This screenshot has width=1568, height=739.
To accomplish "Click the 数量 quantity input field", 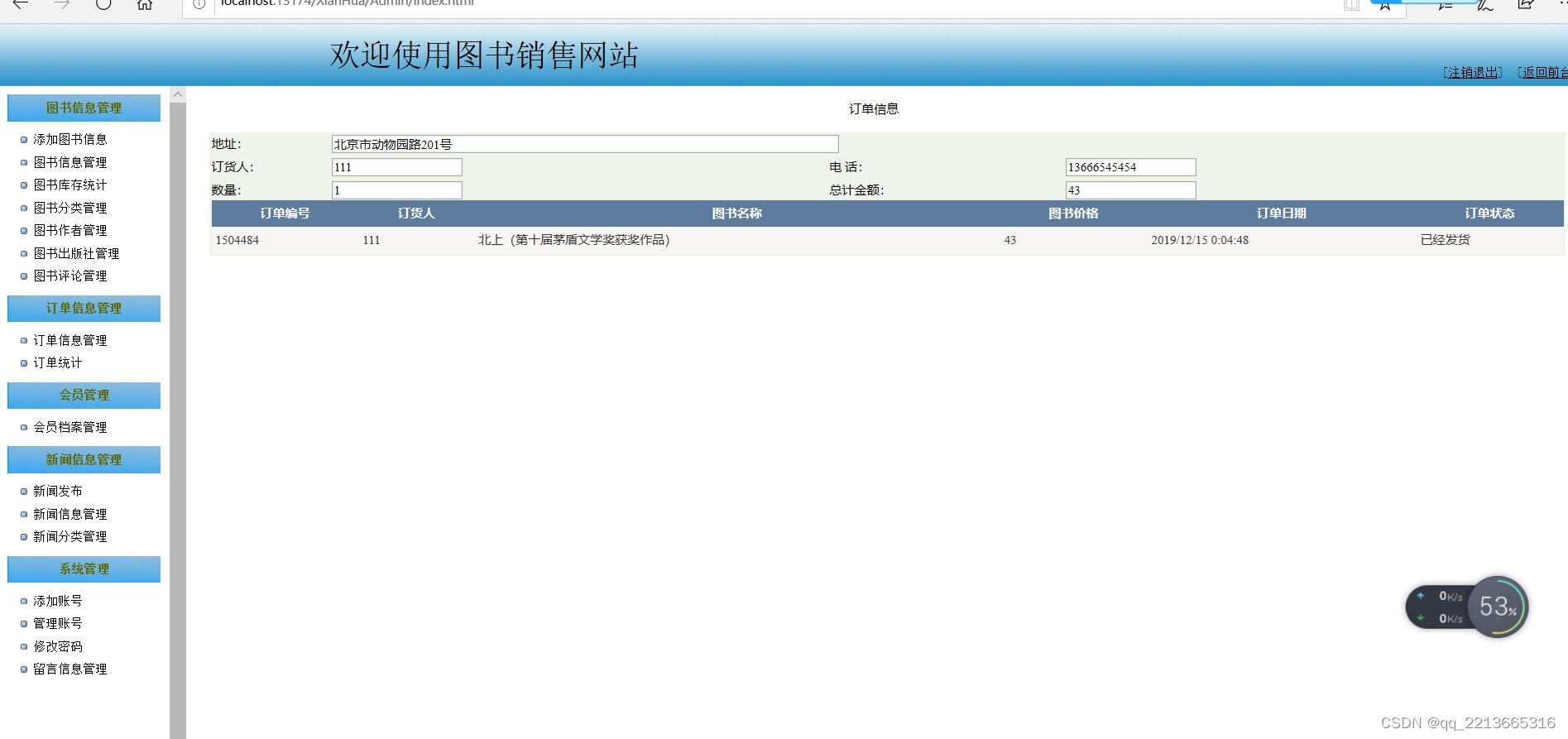I will click(x=397, y=190).
